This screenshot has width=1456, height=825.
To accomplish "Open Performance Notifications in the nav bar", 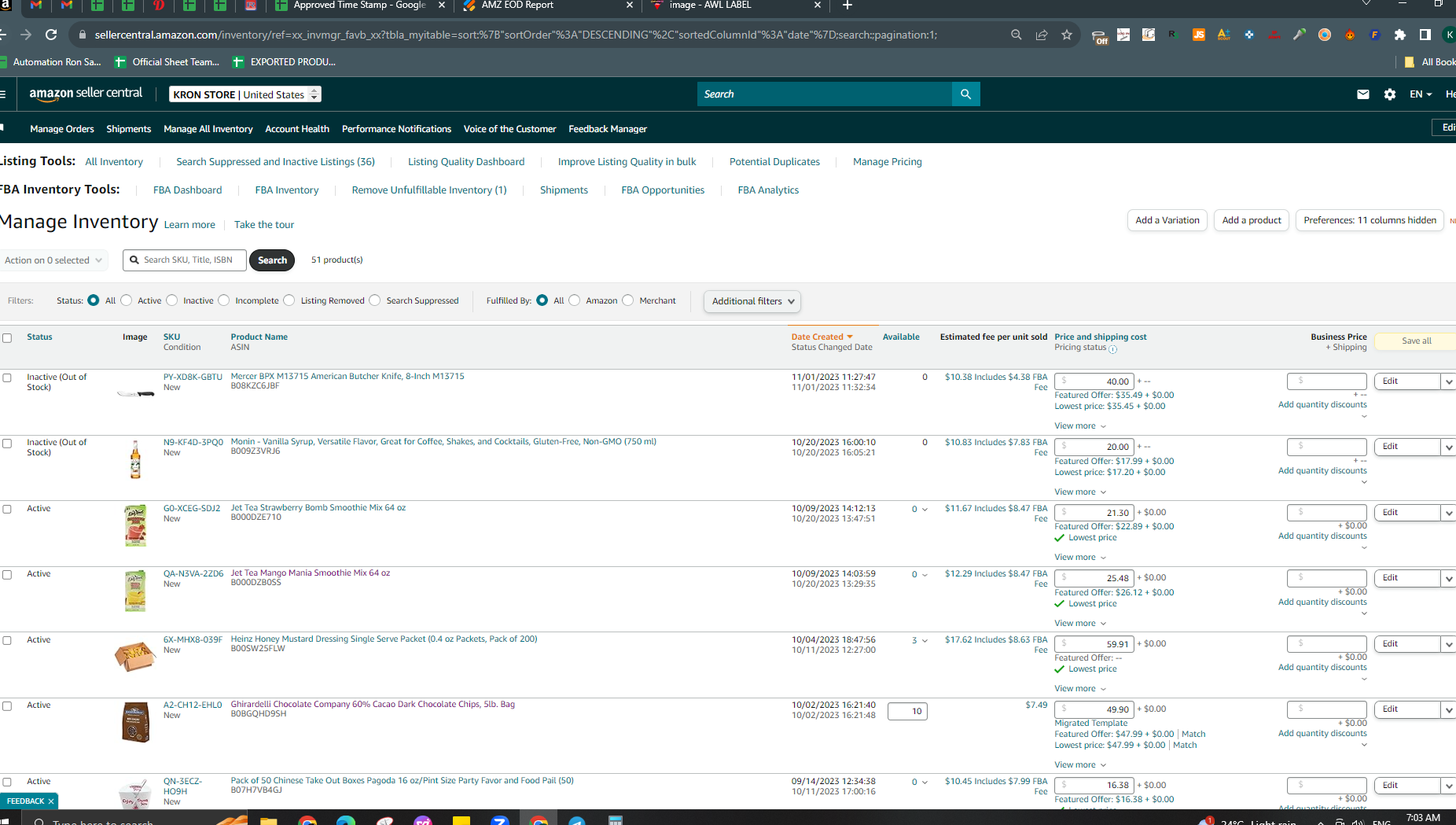I will pos(396,129).
